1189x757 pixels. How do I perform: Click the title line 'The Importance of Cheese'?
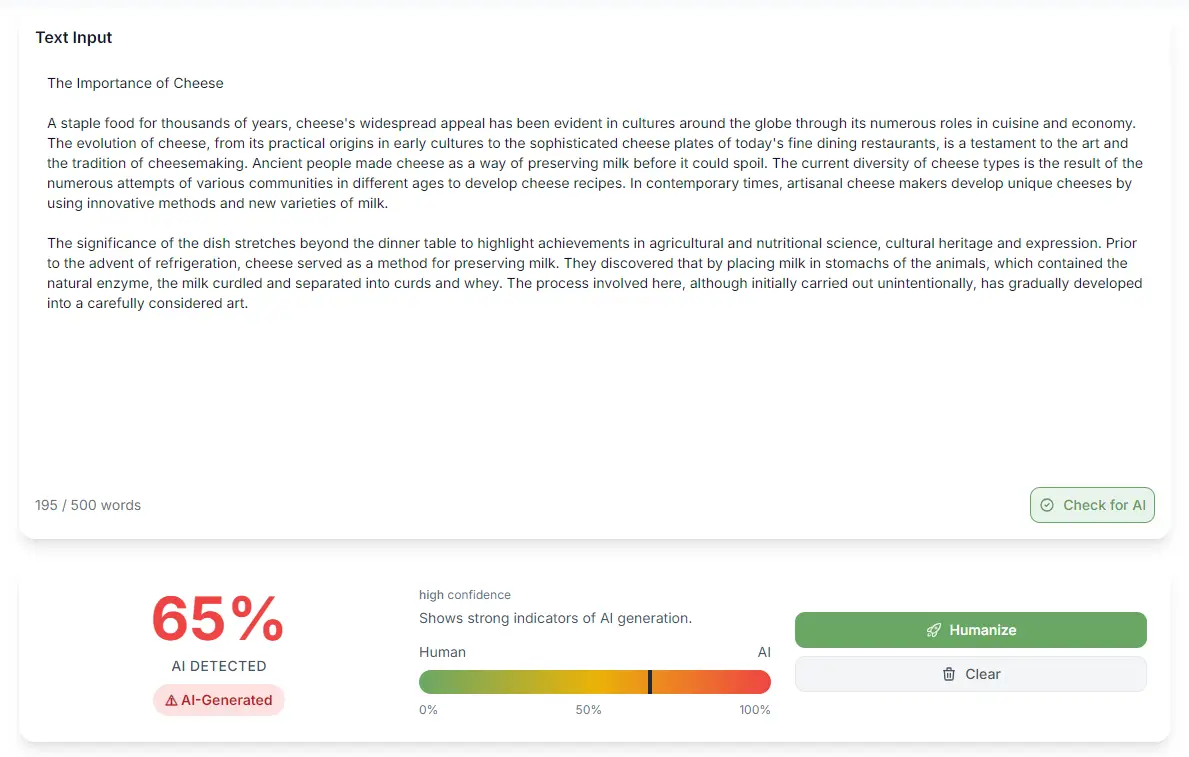click(135, 83)
